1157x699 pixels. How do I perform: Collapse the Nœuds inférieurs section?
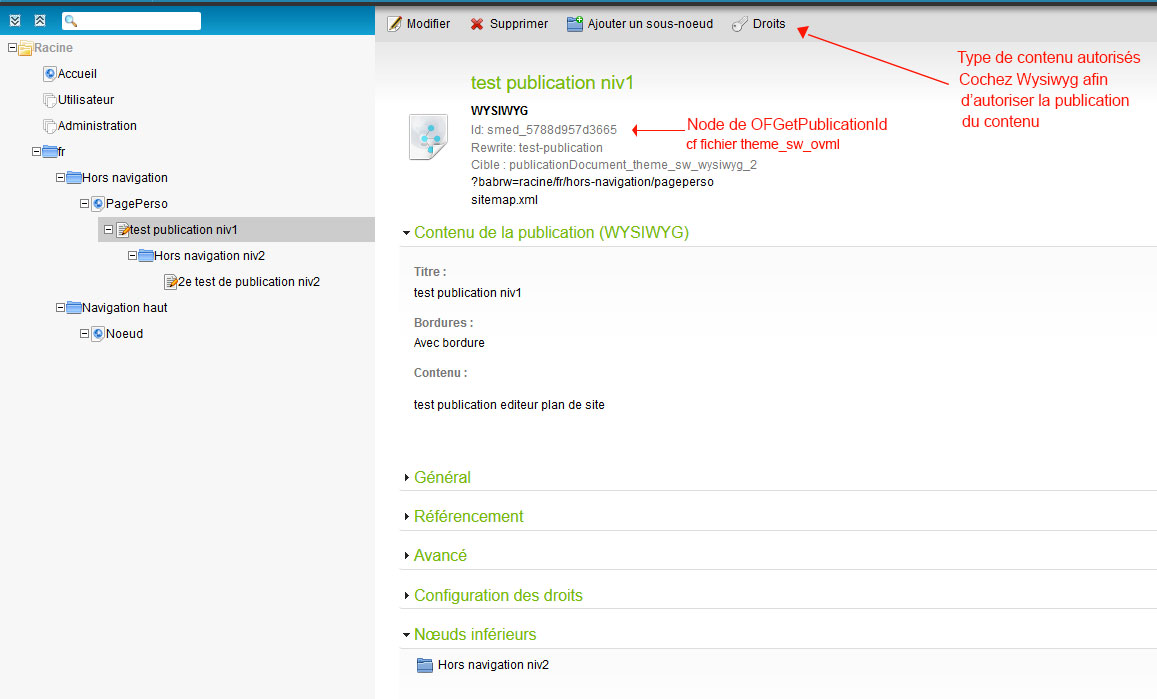pyautogui.click(x=475, y=635)
